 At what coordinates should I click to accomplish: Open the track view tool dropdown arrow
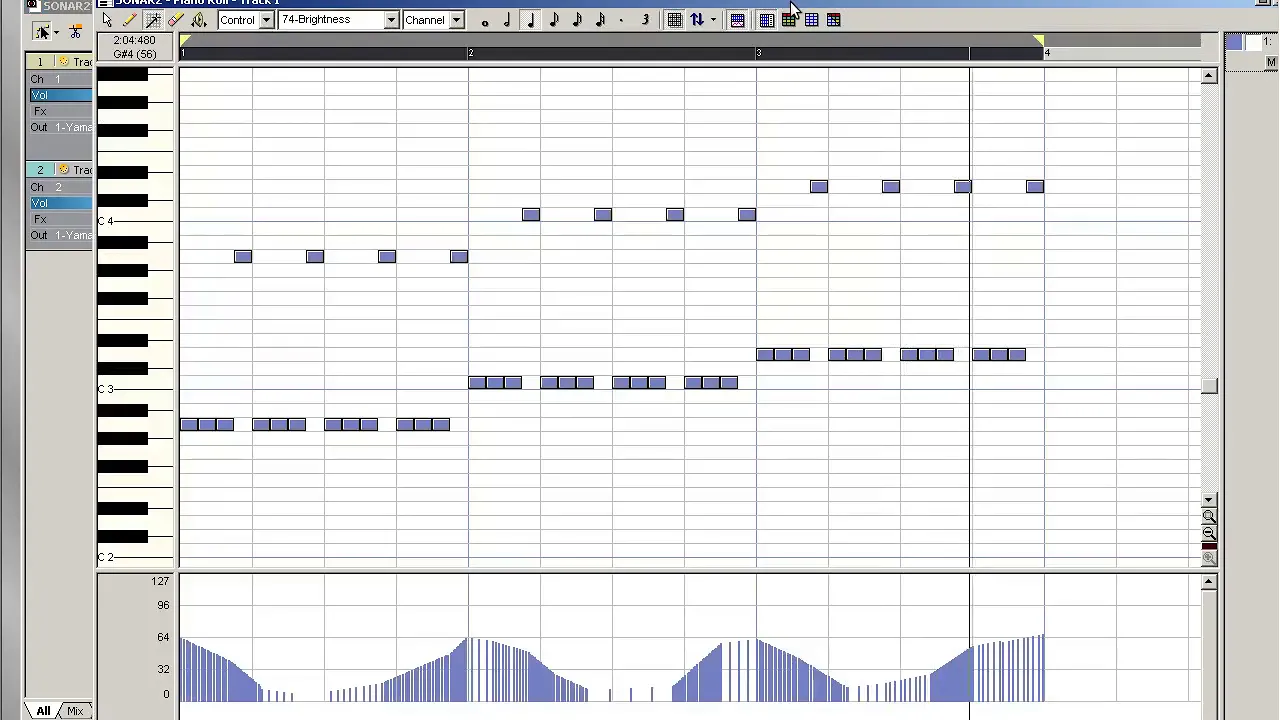(56, 33)
